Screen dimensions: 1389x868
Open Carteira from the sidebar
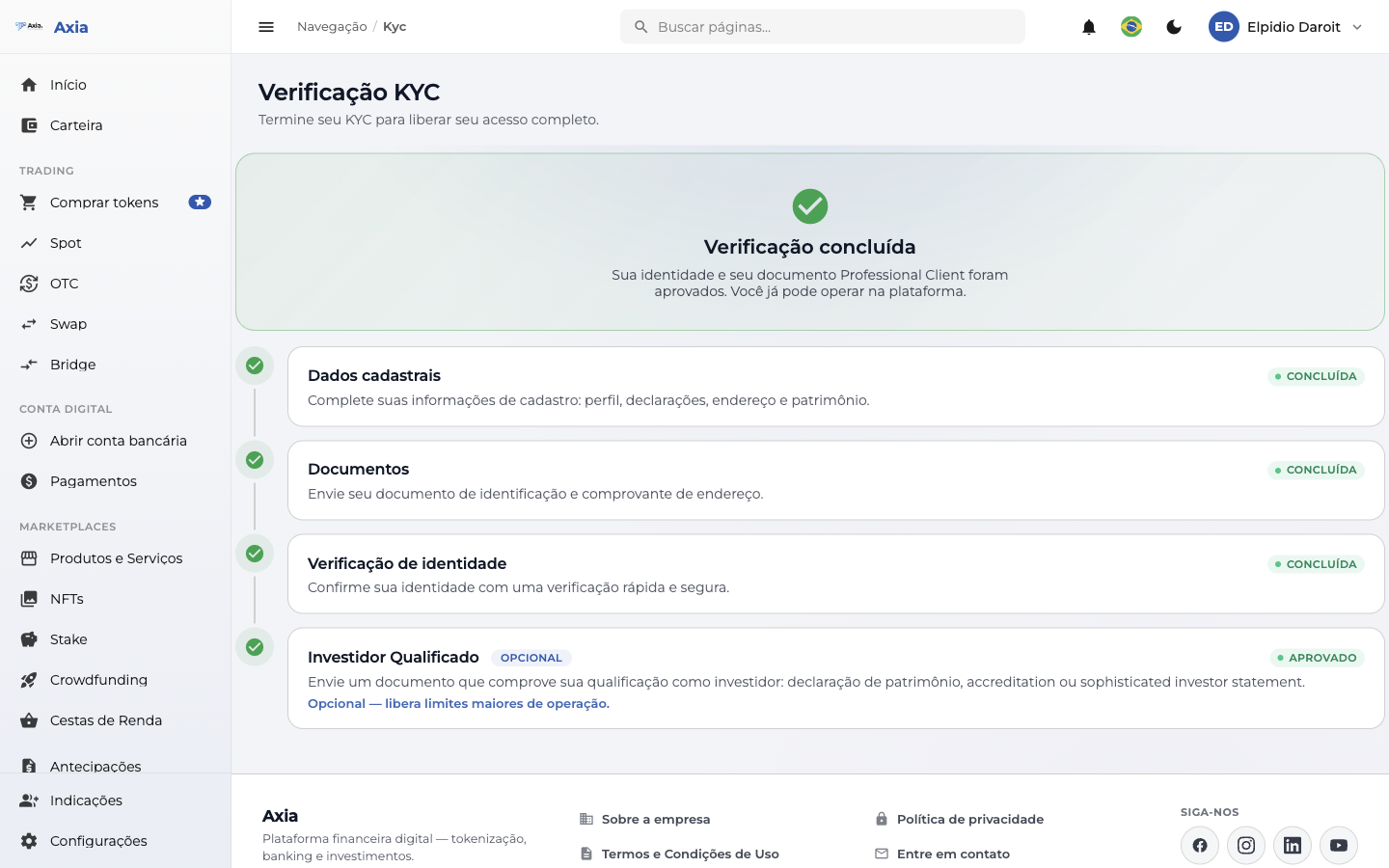tap(116, 125)
